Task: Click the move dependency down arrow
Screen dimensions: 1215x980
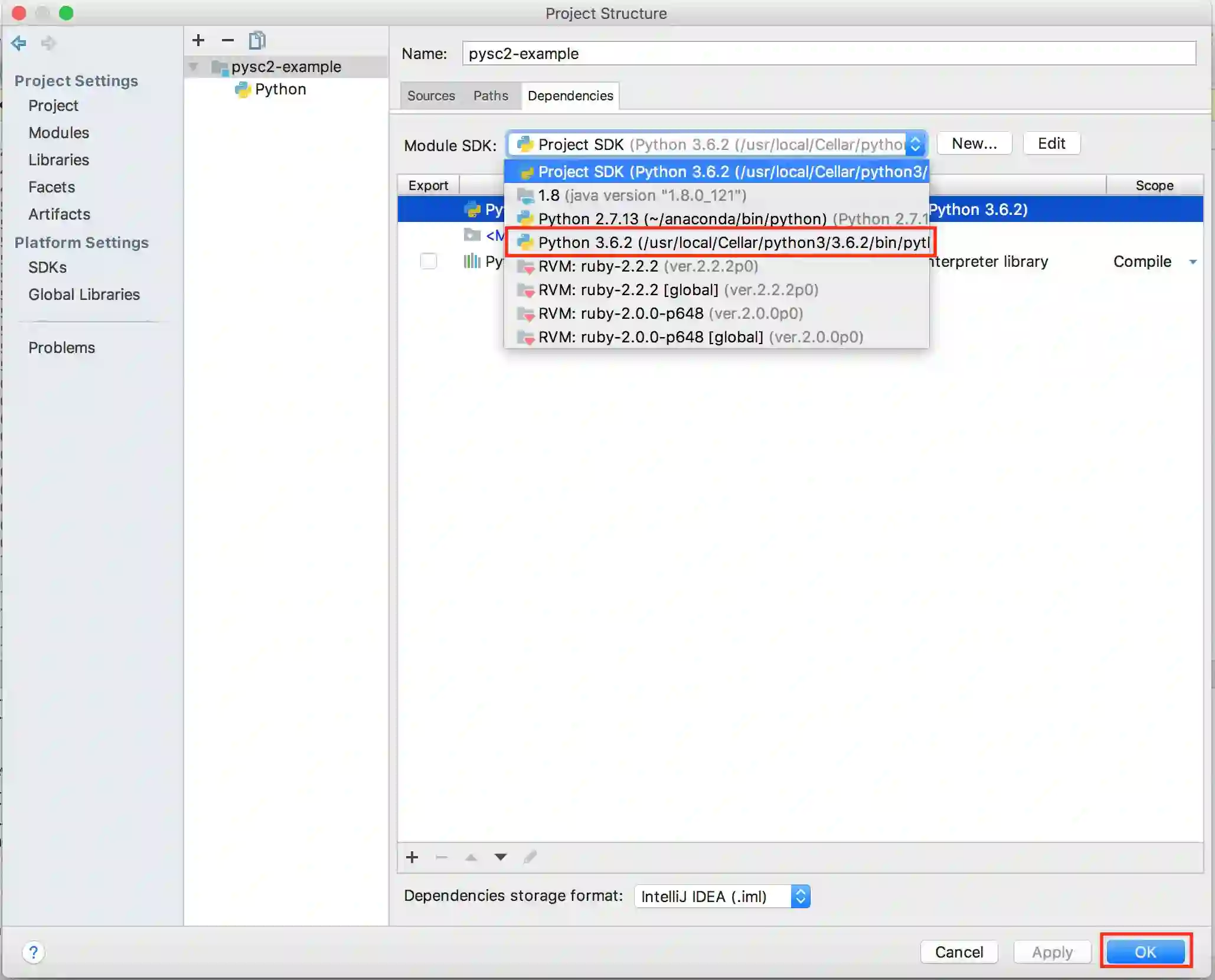Action: coord(501,857)
